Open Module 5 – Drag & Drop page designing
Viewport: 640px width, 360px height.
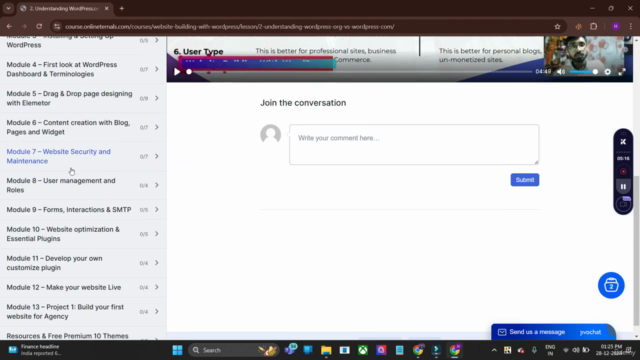(x=69, y=98)
